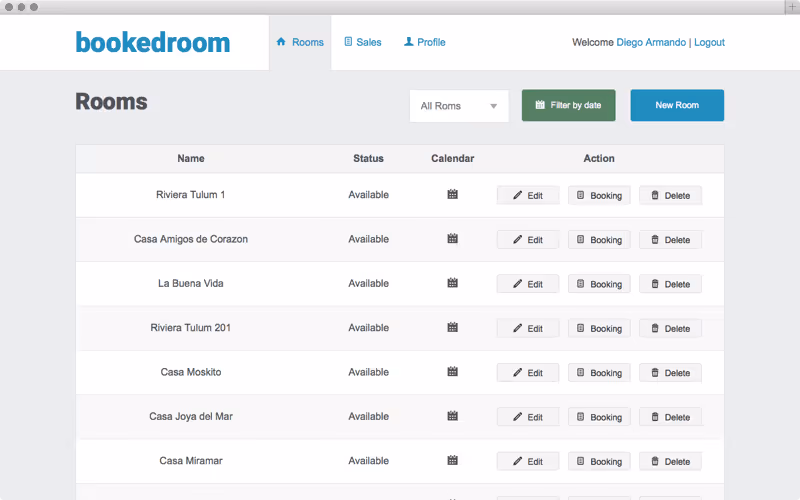Delete the Casa Joya del Mar room
The width and height of the screenshot is (800, 500).
tap(670, 417)
